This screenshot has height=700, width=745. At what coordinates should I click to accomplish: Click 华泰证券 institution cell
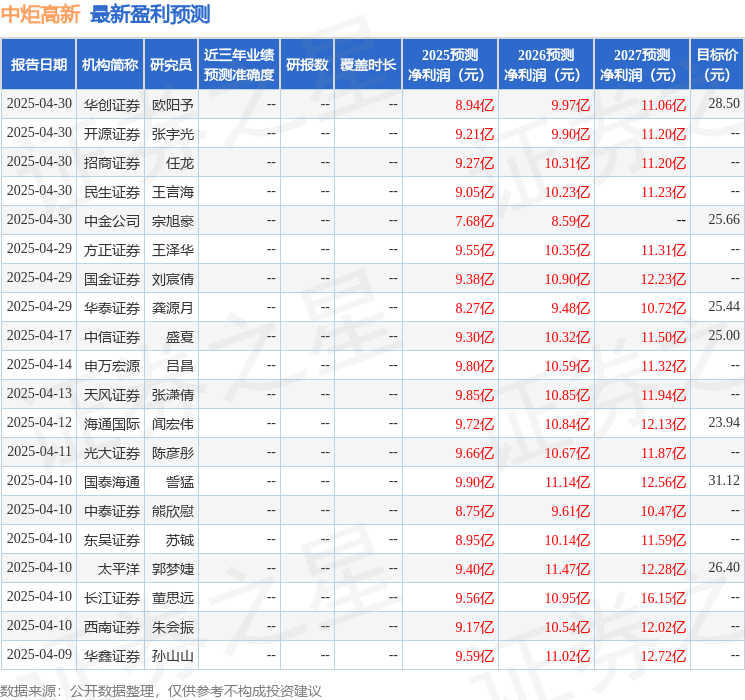coord(112,308)
